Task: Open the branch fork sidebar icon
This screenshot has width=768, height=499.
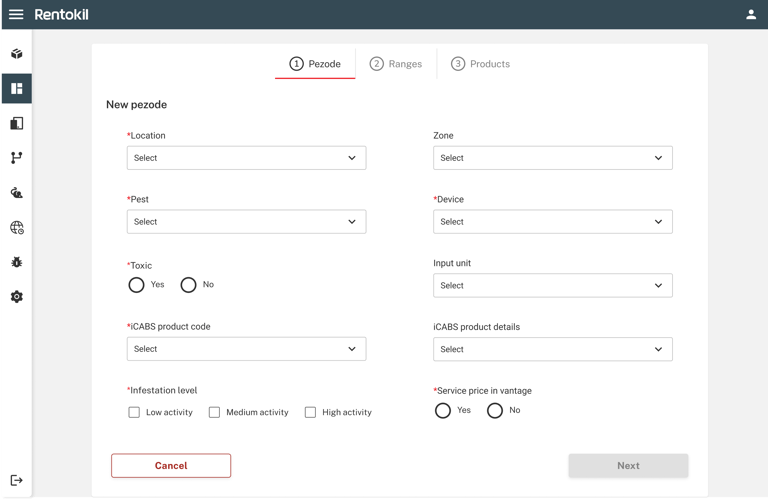Action: pyautogui.click(x=17, y=158)
